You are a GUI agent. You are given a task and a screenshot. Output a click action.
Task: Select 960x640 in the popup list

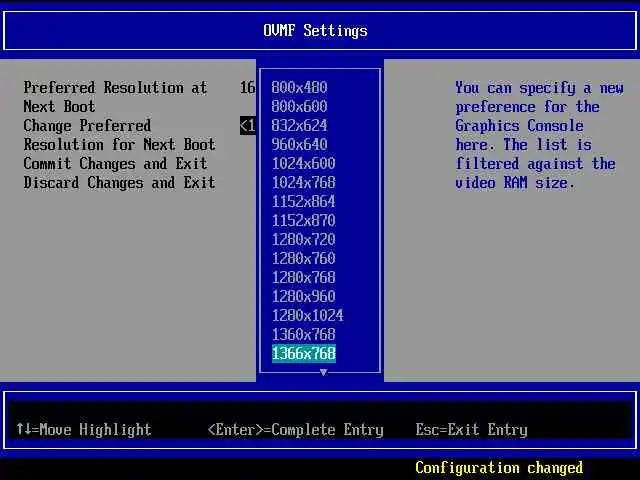[299, 144]
